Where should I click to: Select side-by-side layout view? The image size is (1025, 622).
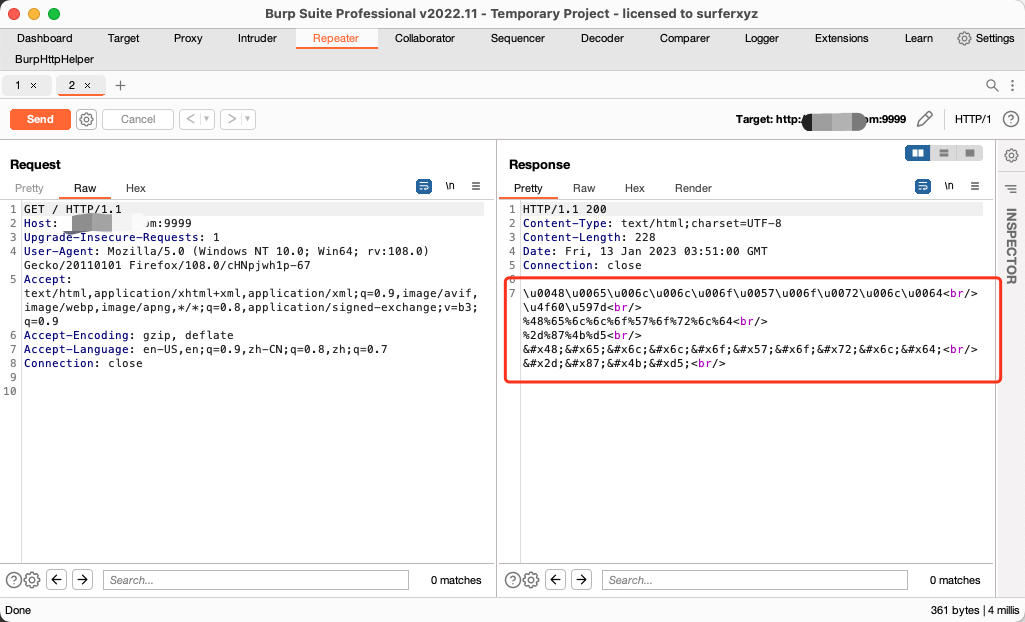tap(918, 153)
